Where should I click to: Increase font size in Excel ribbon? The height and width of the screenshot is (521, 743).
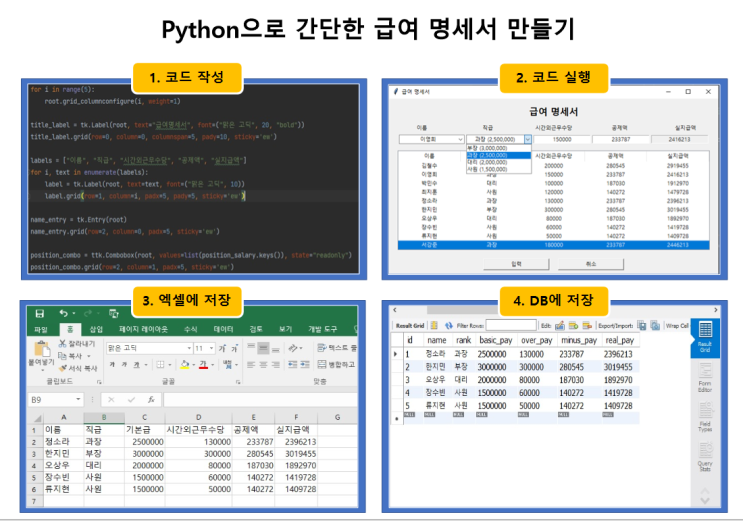coord(222,348)
